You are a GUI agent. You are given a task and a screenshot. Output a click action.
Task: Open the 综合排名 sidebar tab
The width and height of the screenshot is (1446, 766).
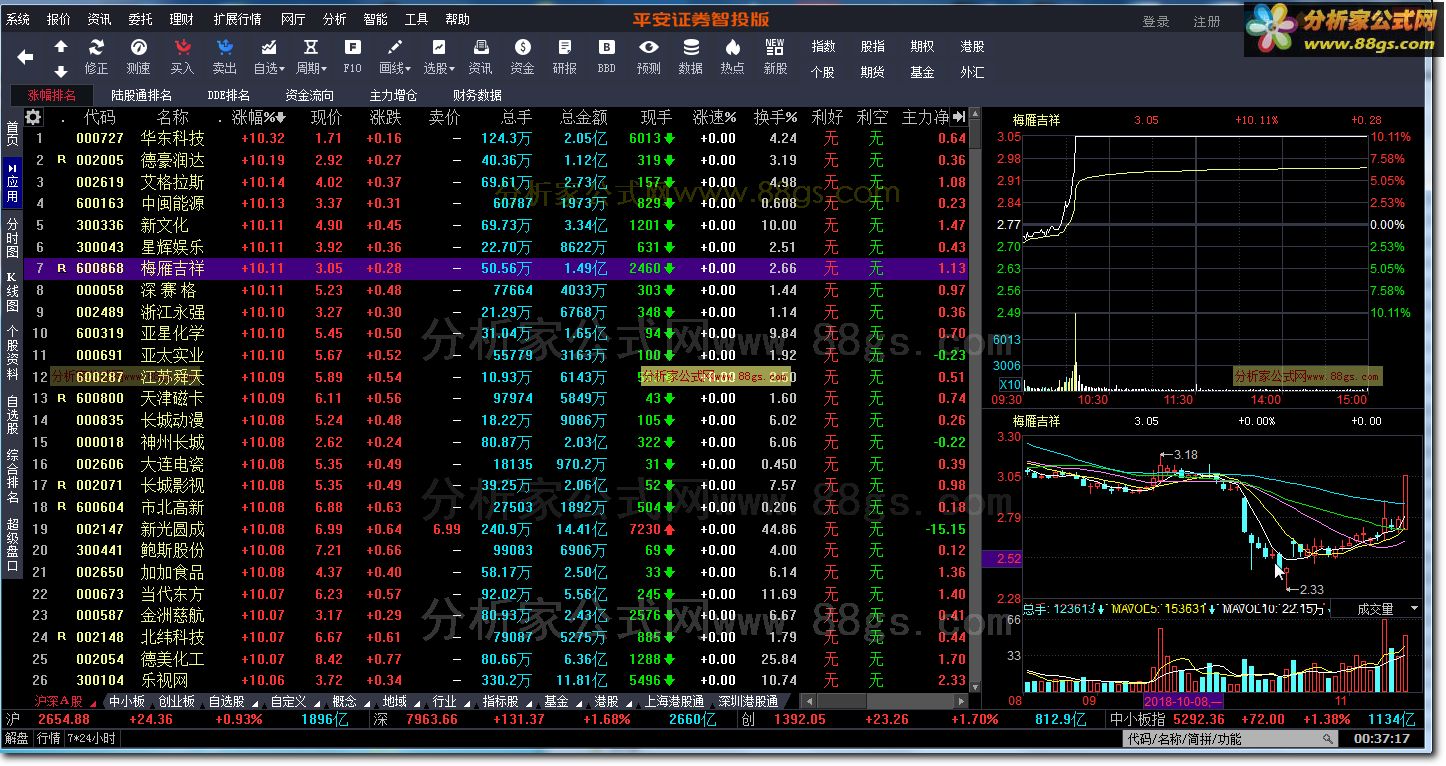[x=12, y=477]
